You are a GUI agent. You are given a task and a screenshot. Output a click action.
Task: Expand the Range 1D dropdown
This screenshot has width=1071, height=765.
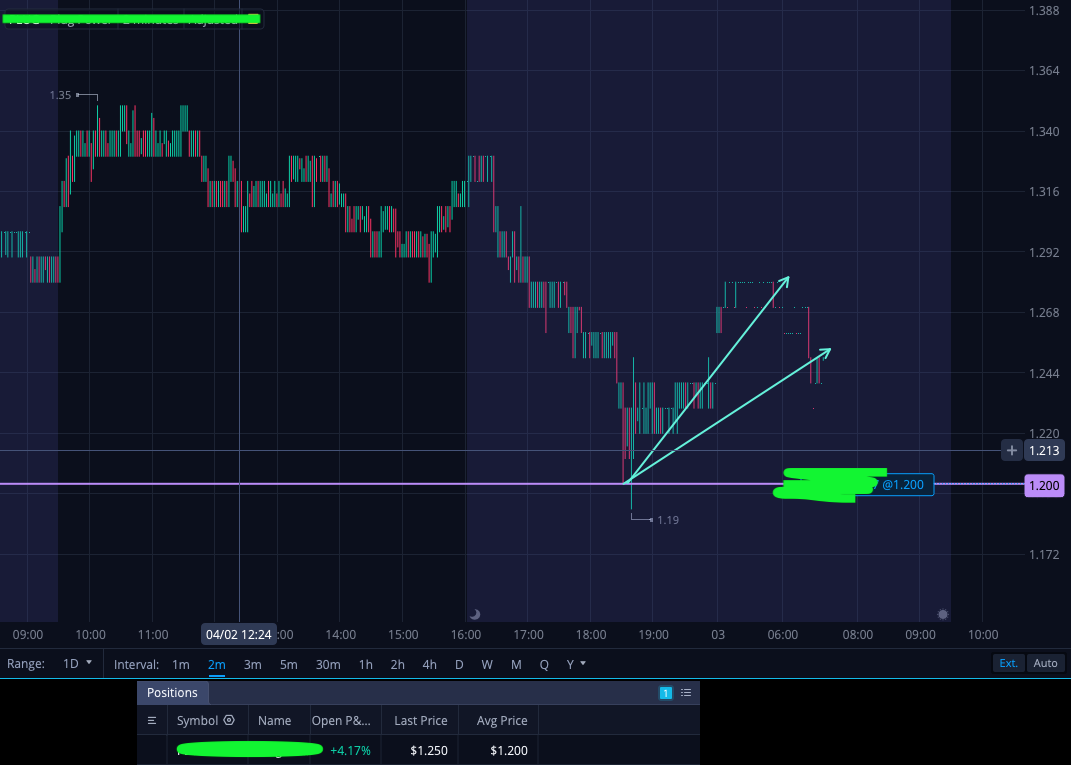pyautogui.click(x=77, y=663)
